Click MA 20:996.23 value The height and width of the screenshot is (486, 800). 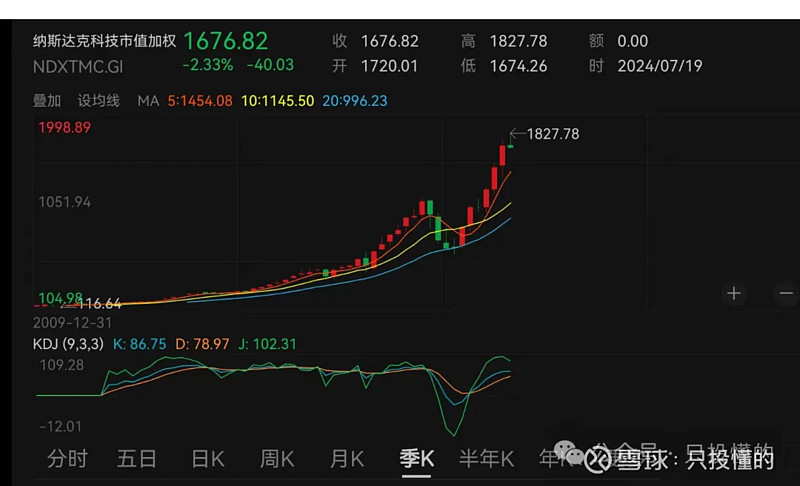(355, 101)
